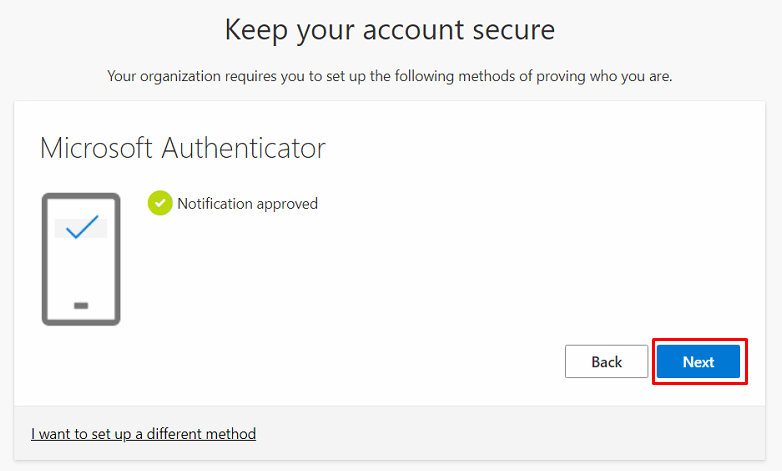Select the 'Notification approved' status text
Screen dimensions: 782x471
[x=247, y=204]
